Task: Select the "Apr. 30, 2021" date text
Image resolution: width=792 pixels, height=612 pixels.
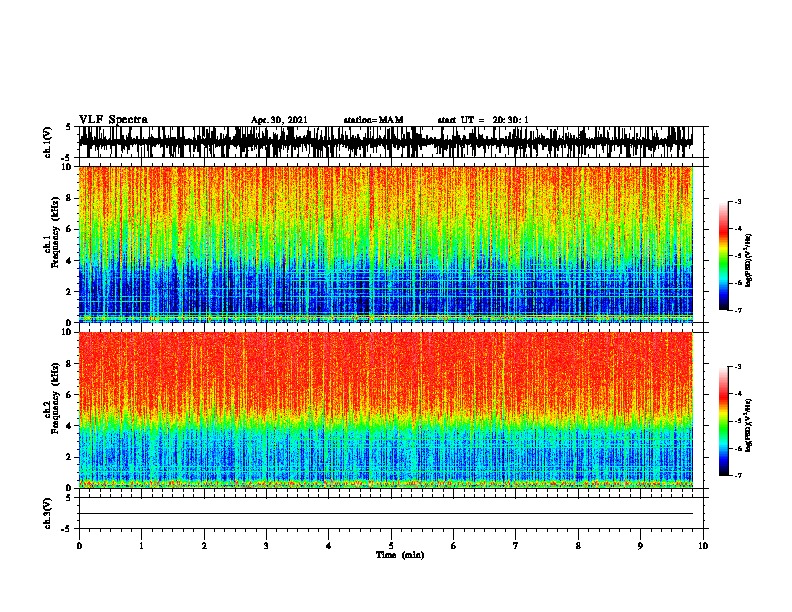Action: (x=279, y=120)
